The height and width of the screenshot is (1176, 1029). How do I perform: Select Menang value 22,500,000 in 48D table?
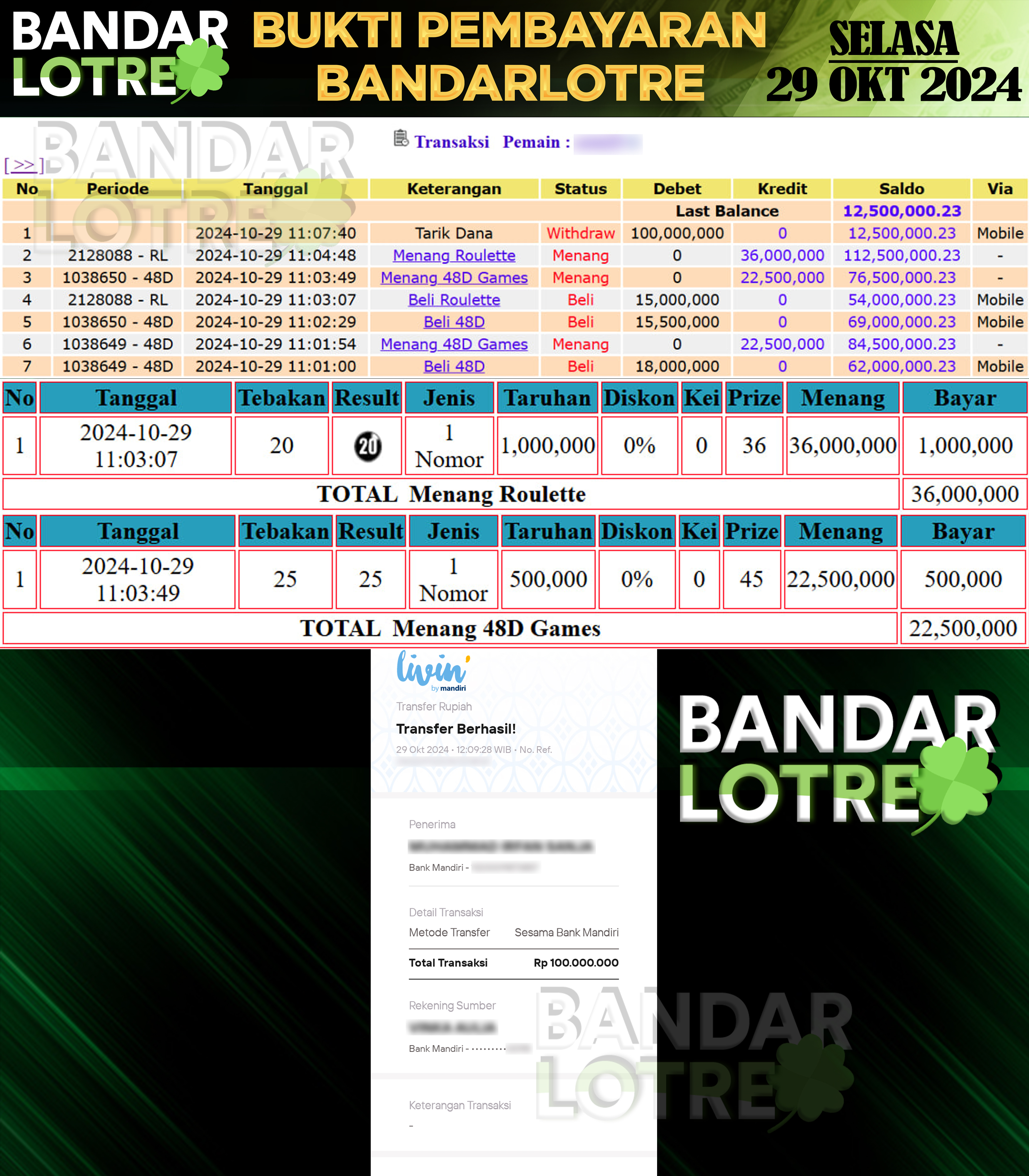[841, 580]
